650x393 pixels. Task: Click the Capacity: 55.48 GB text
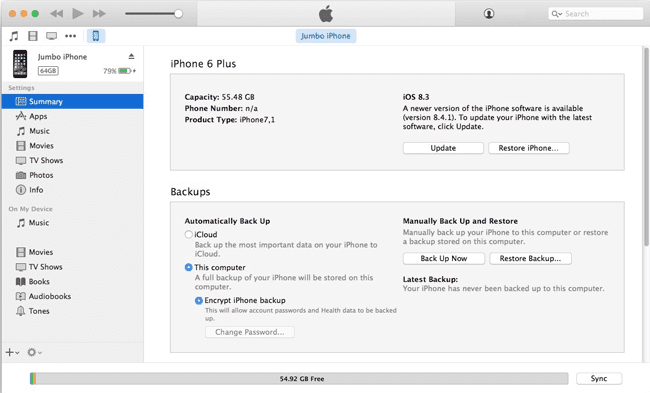point(219,97)
